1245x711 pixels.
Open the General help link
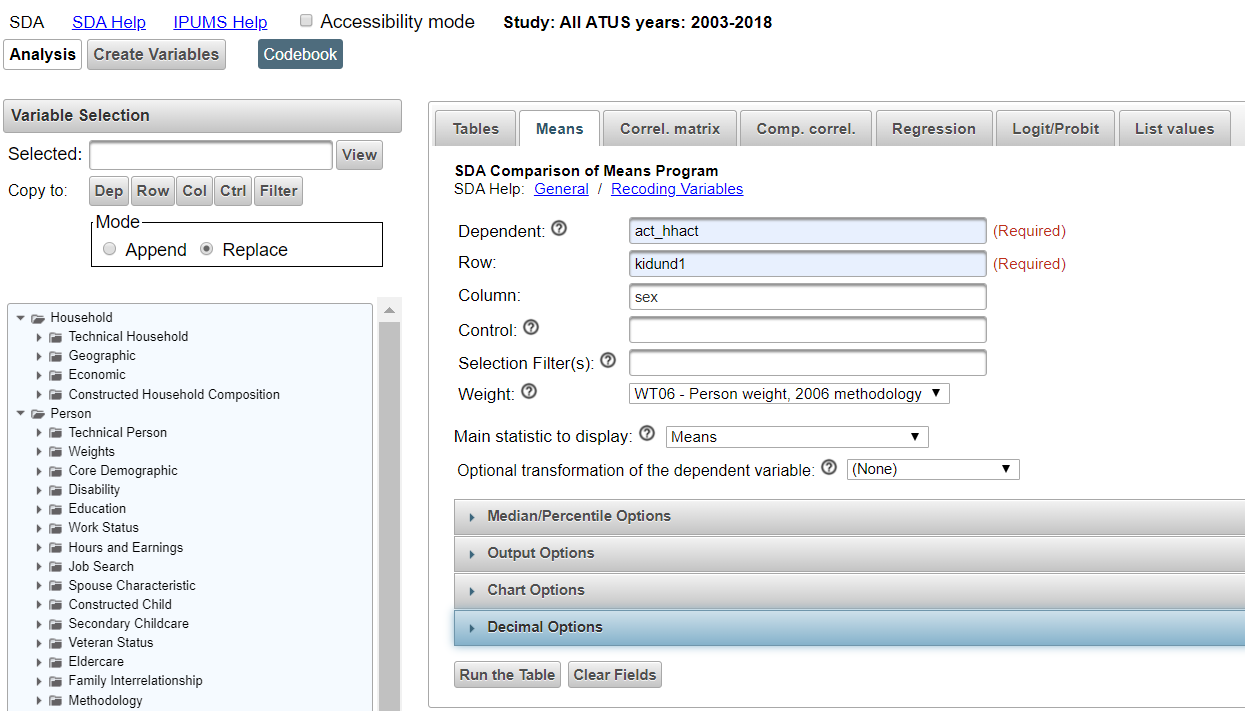click(561, 189)
